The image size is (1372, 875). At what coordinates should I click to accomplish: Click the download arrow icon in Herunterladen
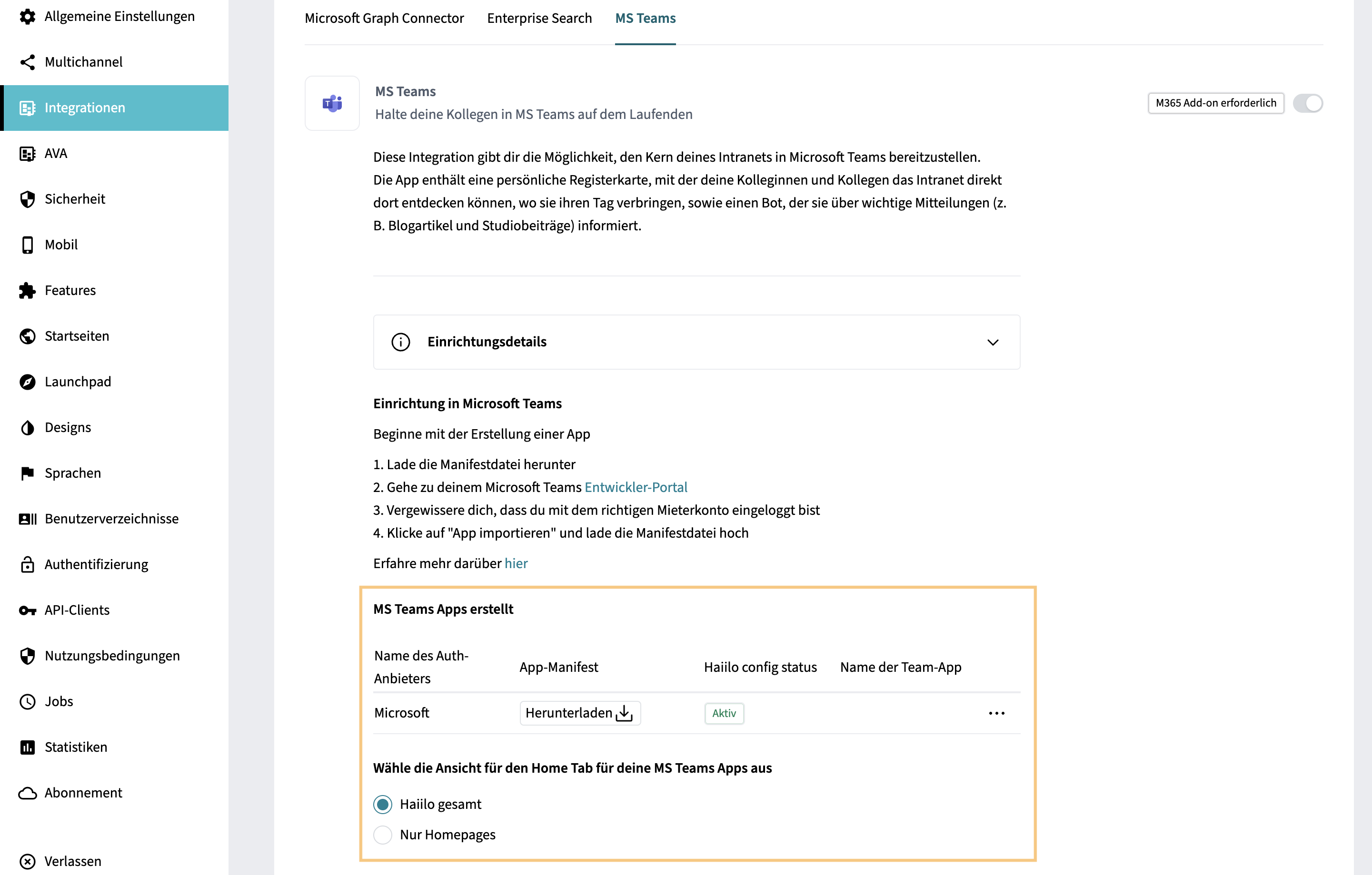625,713
